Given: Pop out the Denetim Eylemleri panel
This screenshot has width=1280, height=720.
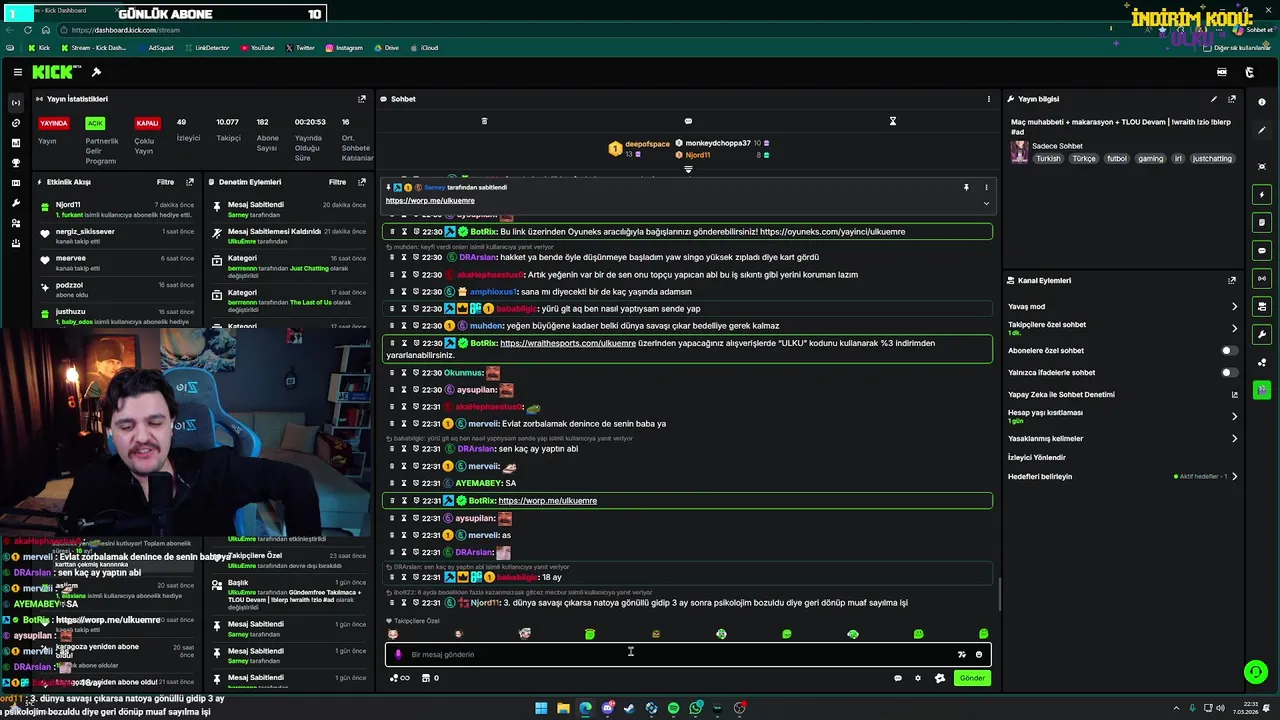Looking at the screenshot, I should point(362,182).
